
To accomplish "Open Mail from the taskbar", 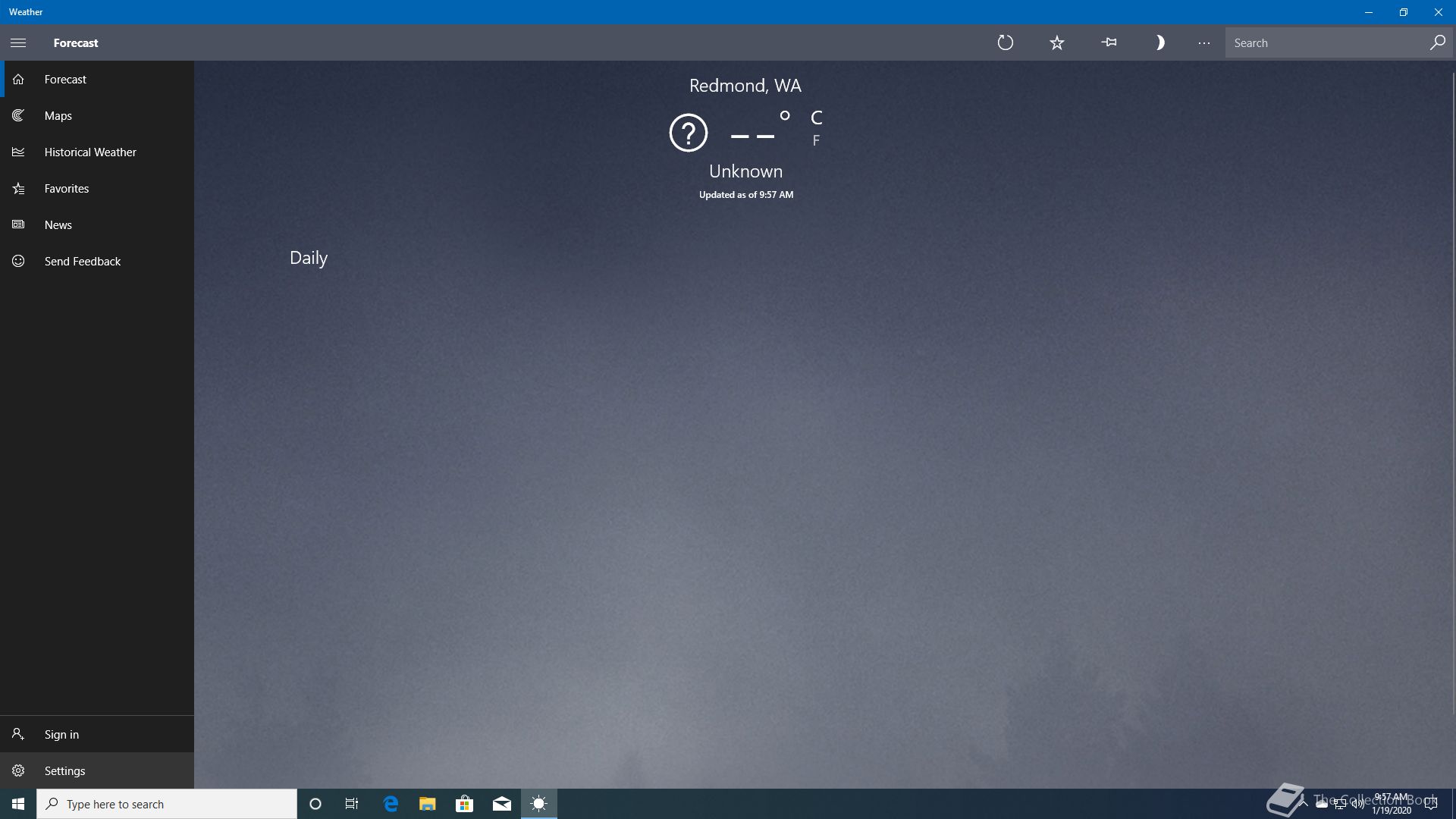I will pyautogui.click(x=502, y=804).
